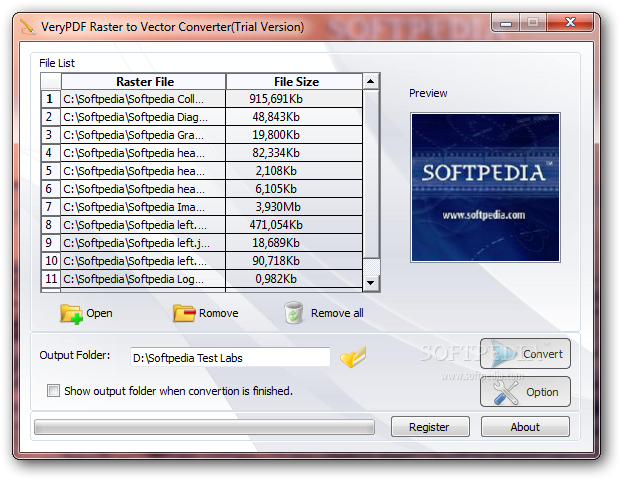Image resolution: width=621 pixels, height=480 pixels.
Task: Click the 471,054Kb file size cell
Action: click(294, 225)
